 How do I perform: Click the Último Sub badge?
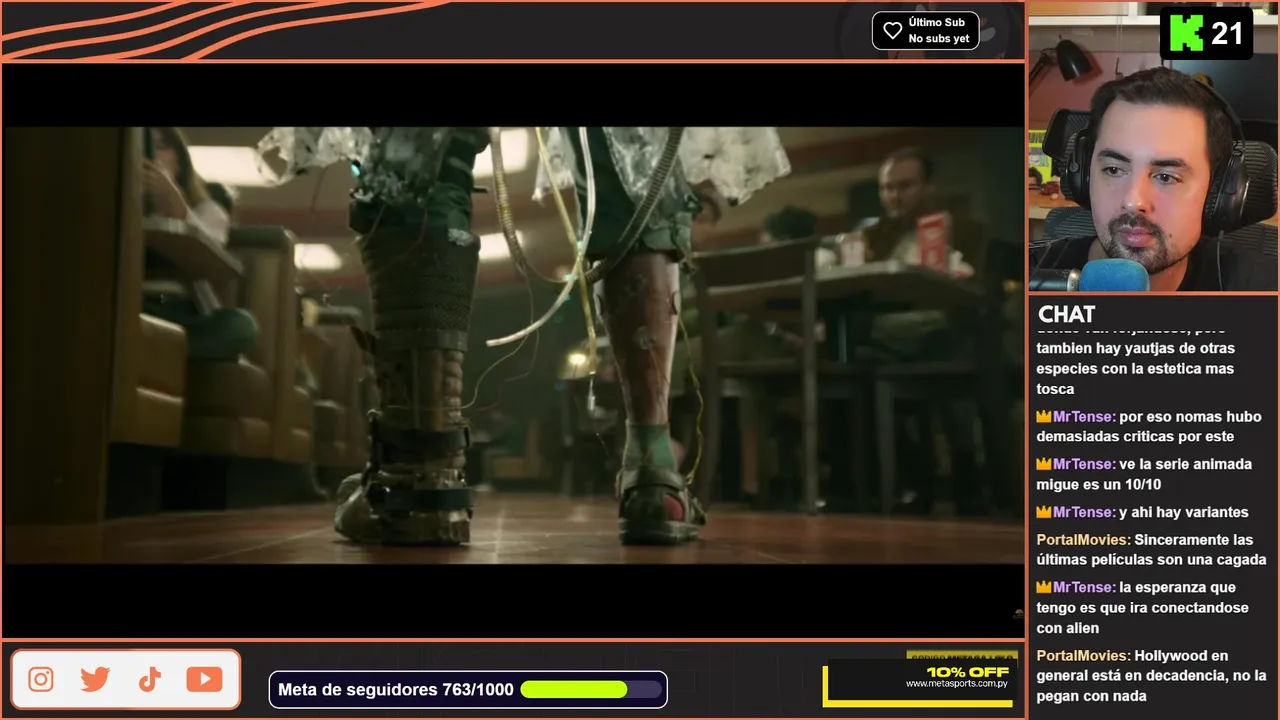pos(925,30)
